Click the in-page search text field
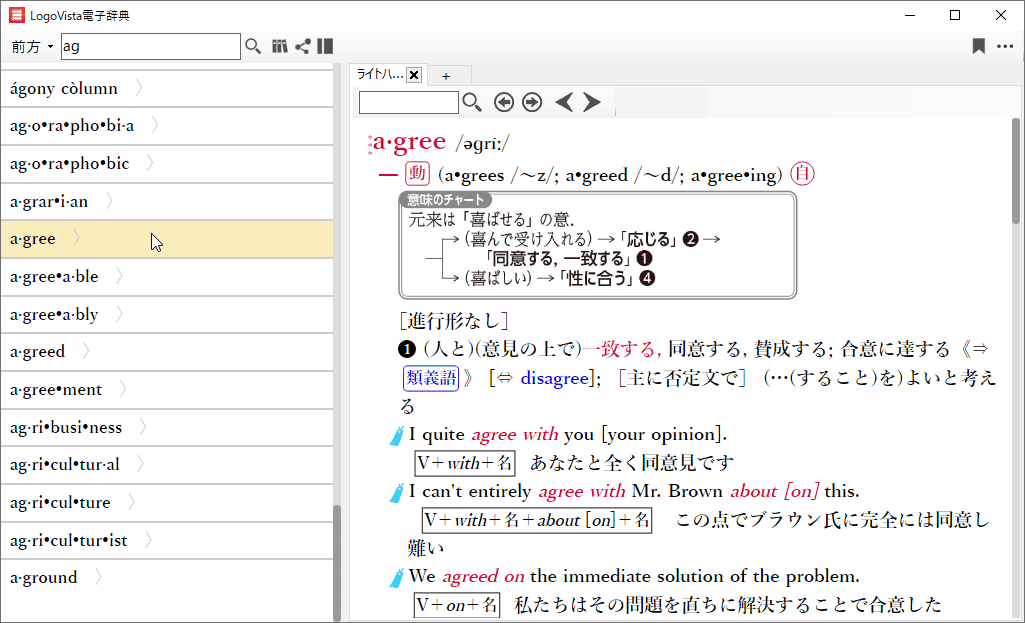This screenshot has width=1025, height=623. (408, 102)
